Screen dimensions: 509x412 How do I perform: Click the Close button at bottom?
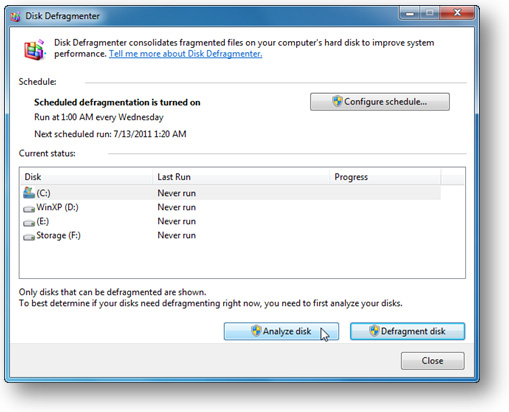click(x=432, y=361)
